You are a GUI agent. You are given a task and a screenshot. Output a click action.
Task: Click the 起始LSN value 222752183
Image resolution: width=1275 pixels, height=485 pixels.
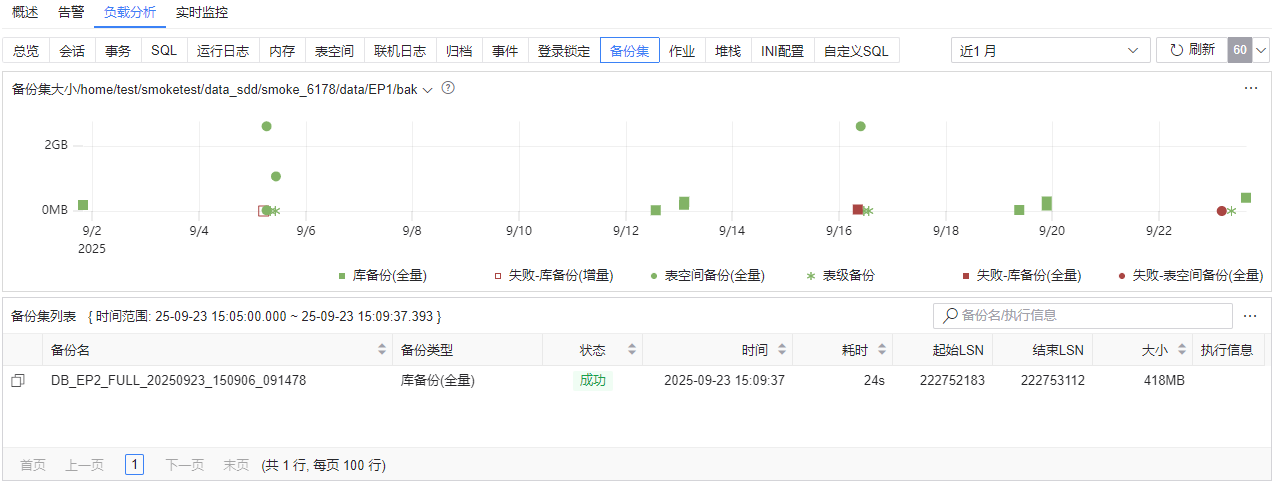951,381
